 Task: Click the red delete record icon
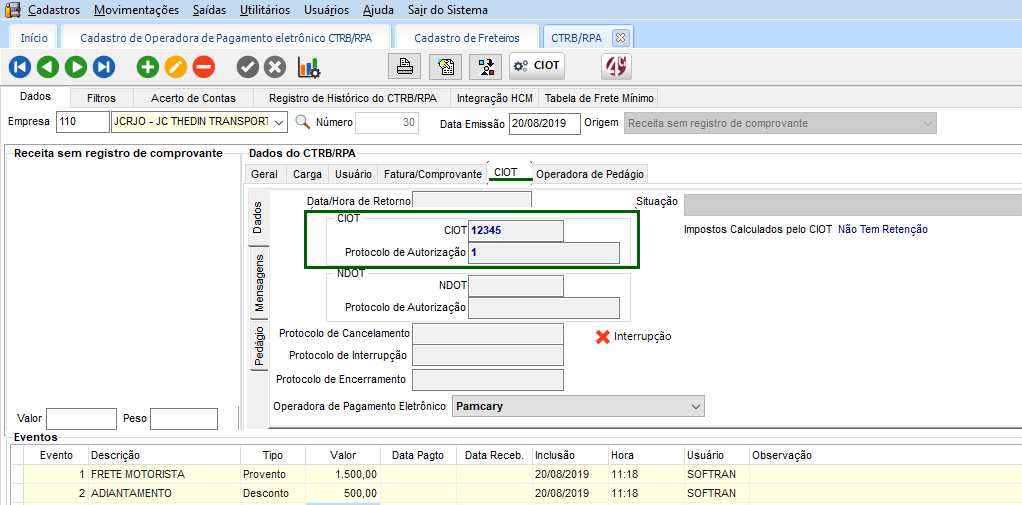(203, 67)
